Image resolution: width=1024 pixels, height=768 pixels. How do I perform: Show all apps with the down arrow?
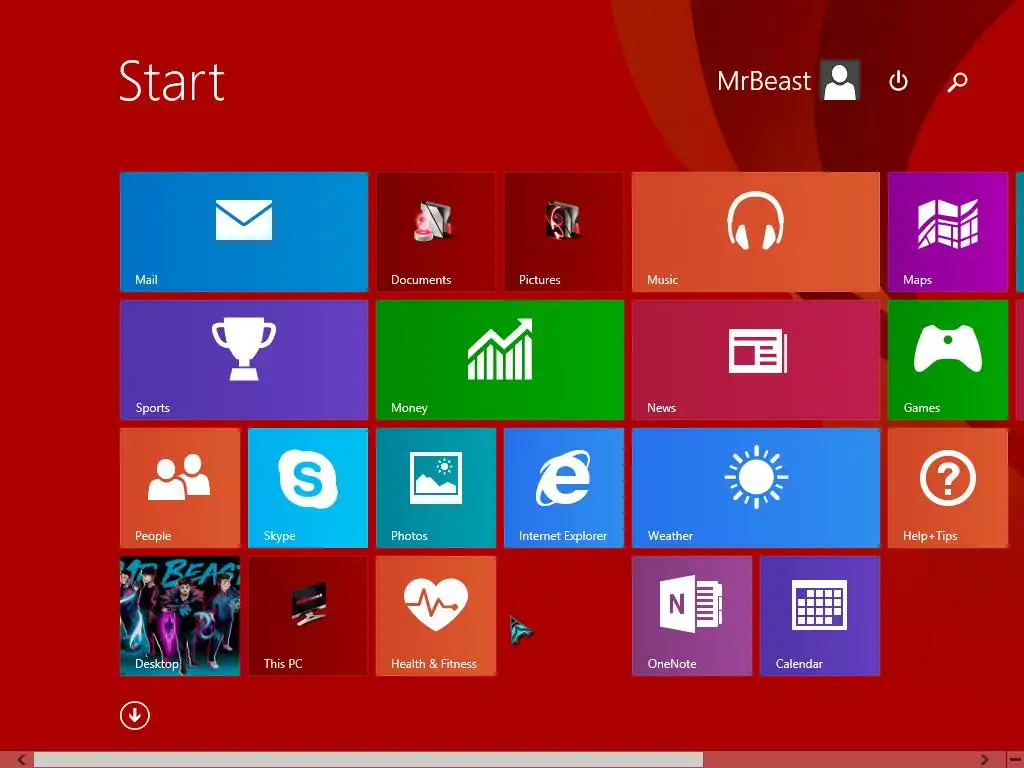(x=135, y=716)
